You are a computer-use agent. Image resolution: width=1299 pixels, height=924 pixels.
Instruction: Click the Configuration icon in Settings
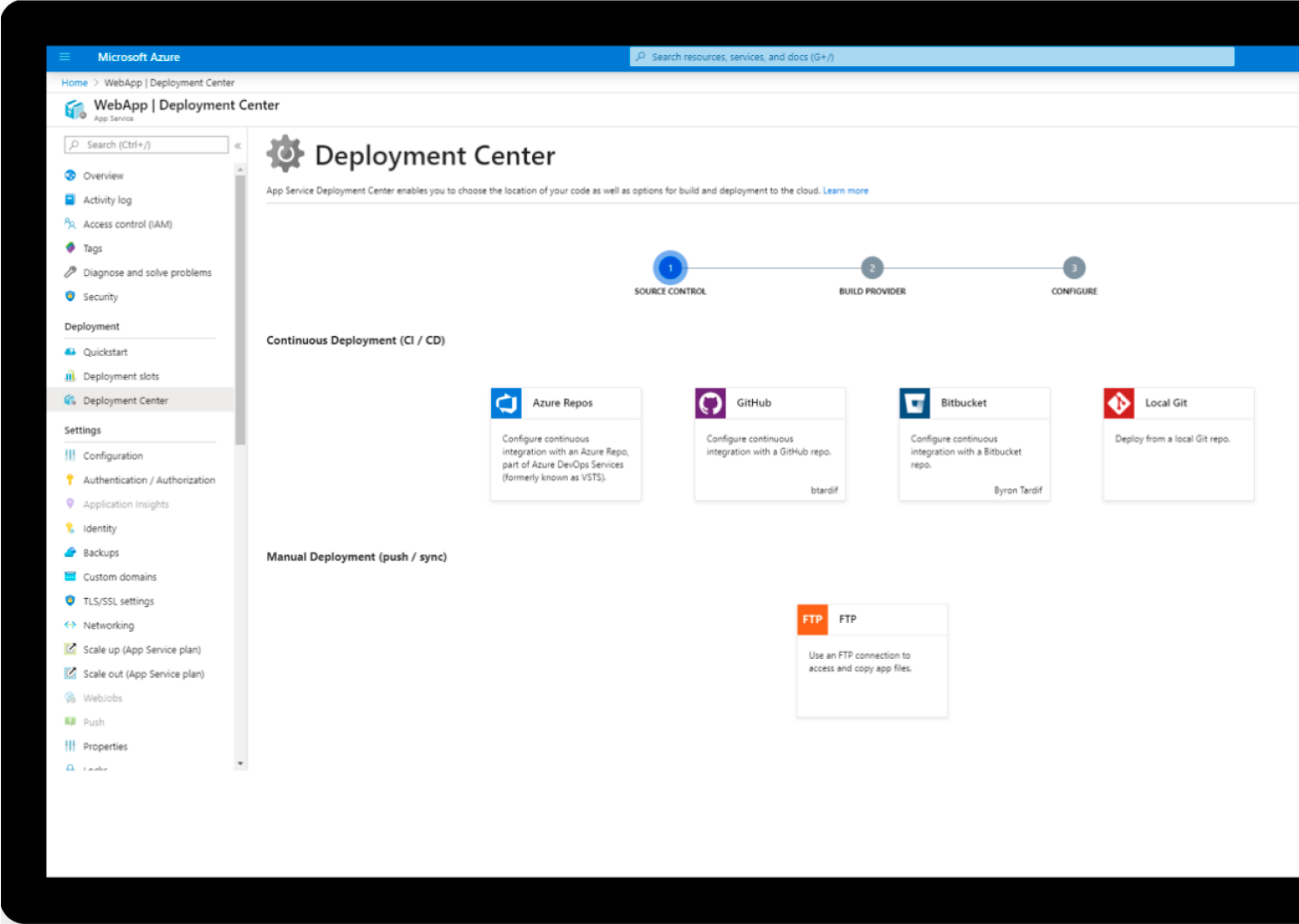70,455
